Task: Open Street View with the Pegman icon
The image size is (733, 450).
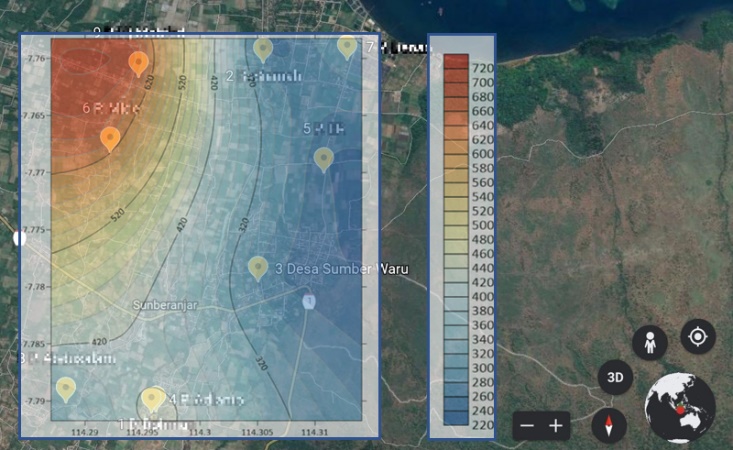Action: 650,343
